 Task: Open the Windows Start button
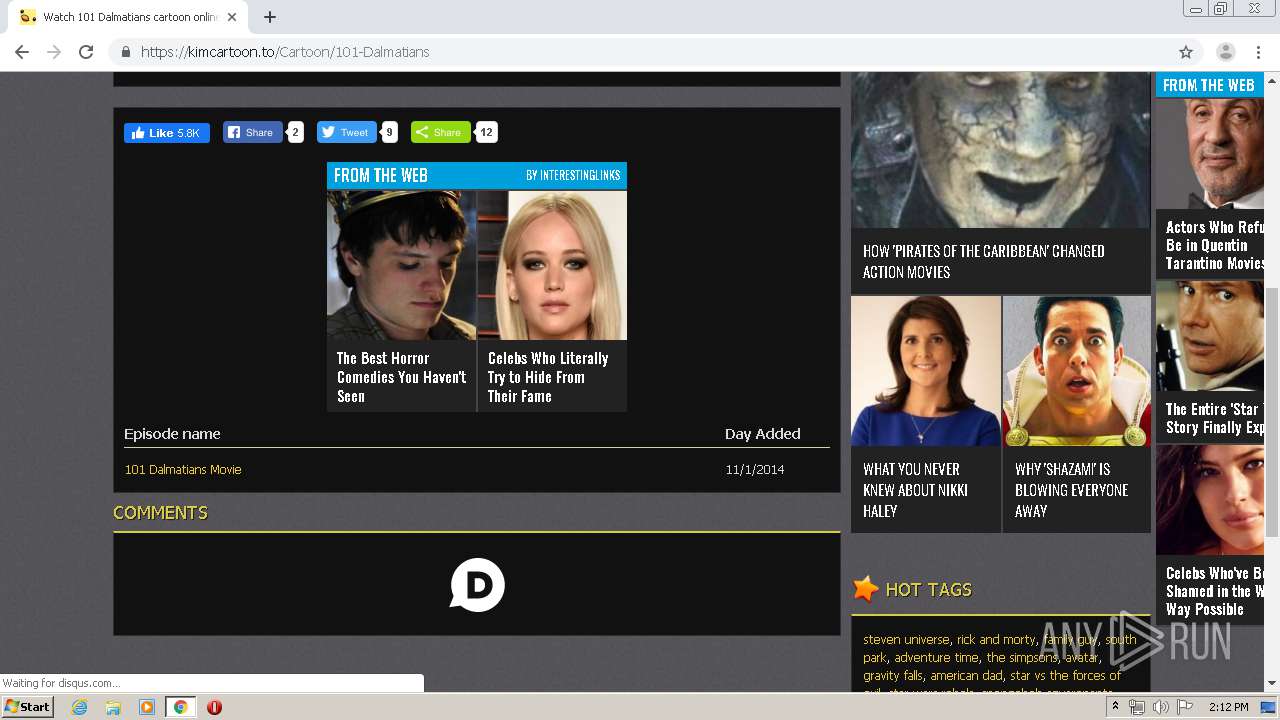[x=28, y=707]
